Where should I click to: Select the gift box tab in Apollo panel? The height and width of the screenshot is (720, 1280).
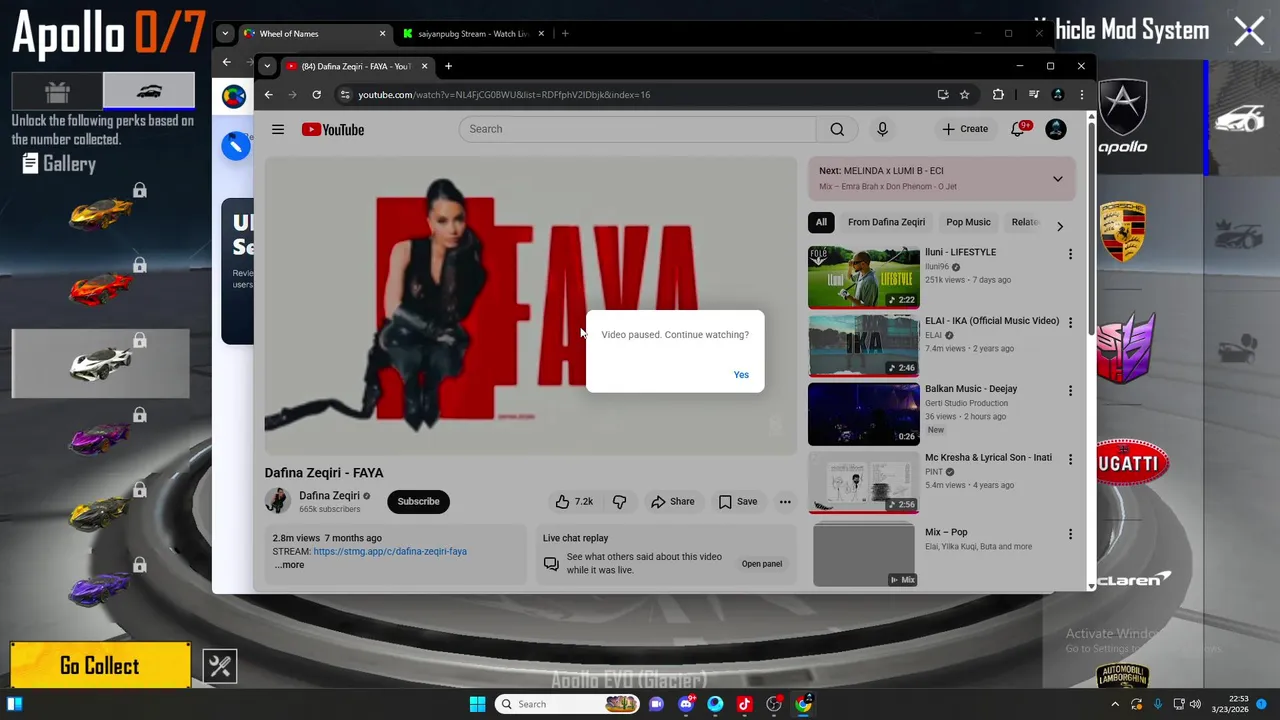57,91
